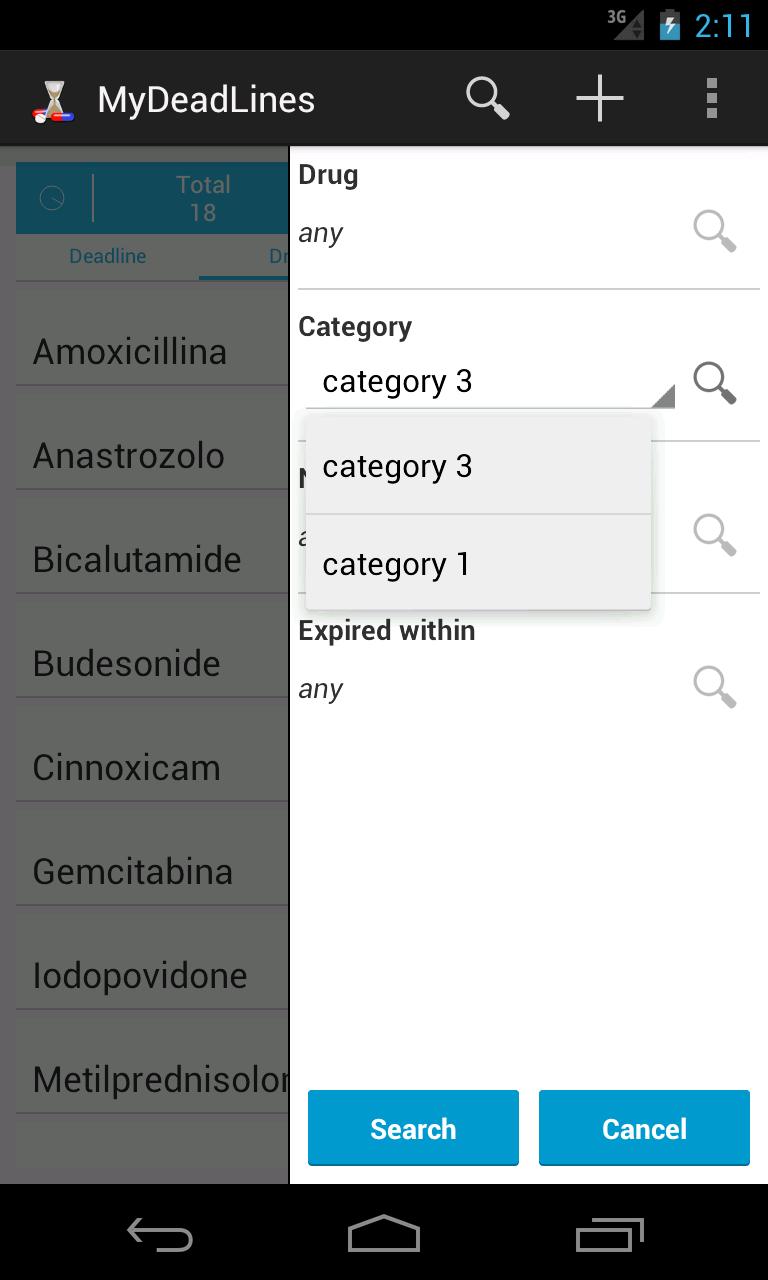Choose category 3 from dropdown list

[478, 467]
